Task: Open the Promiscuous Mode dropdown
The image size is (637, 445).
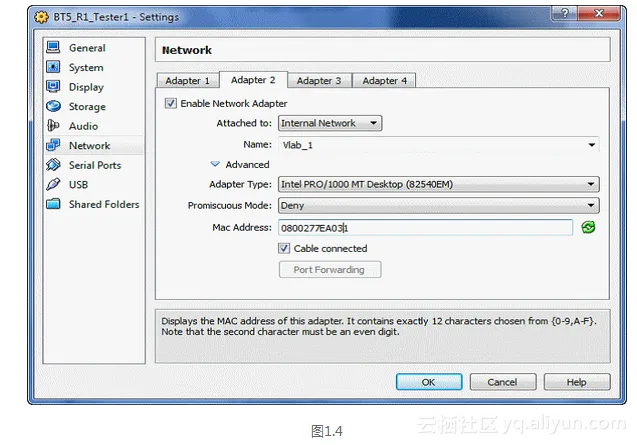Action: 438,205
